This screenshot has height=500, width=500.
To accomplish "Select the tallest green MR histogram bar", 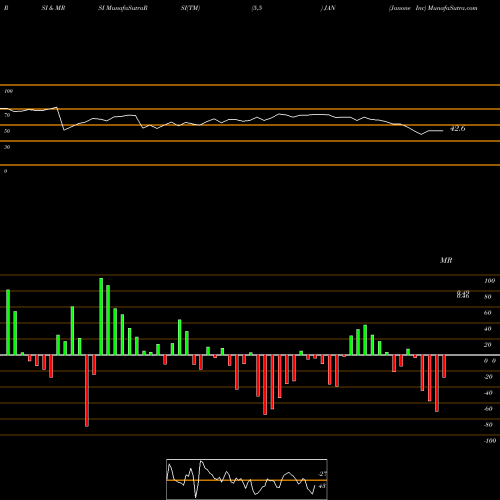I will pyautogui.click(x=101, y=316).
